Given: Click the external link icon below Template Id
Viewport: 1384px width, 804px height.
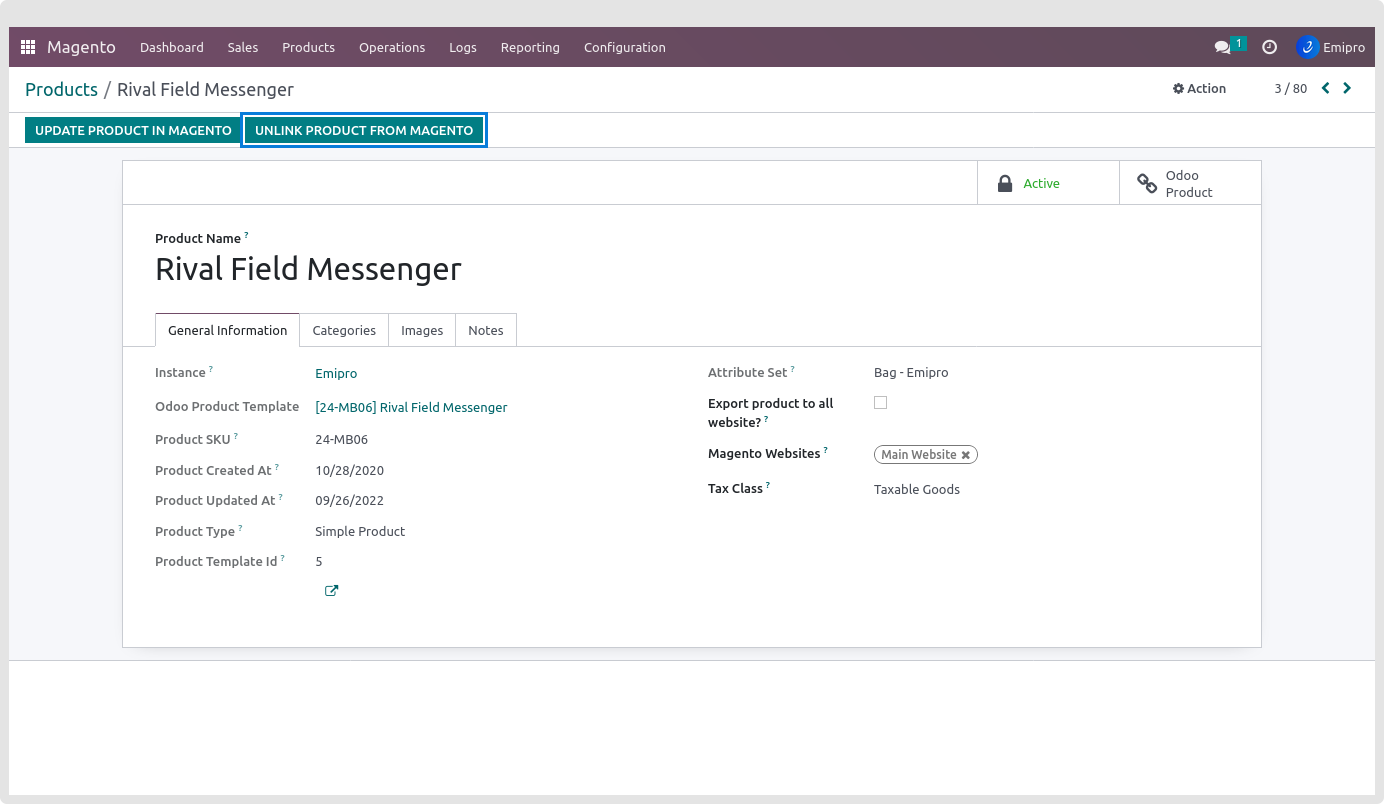Looking at the screenshot, I should [331, 591].
